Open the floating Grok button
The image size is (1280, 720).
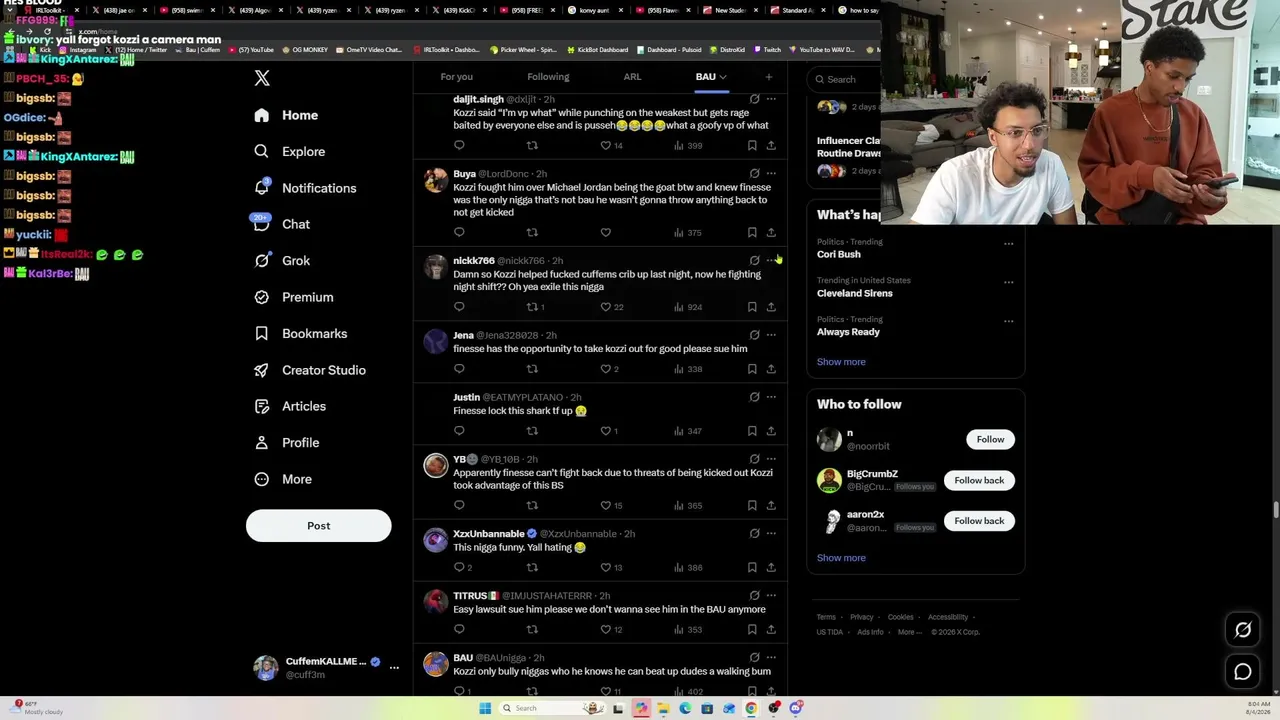1243,630
